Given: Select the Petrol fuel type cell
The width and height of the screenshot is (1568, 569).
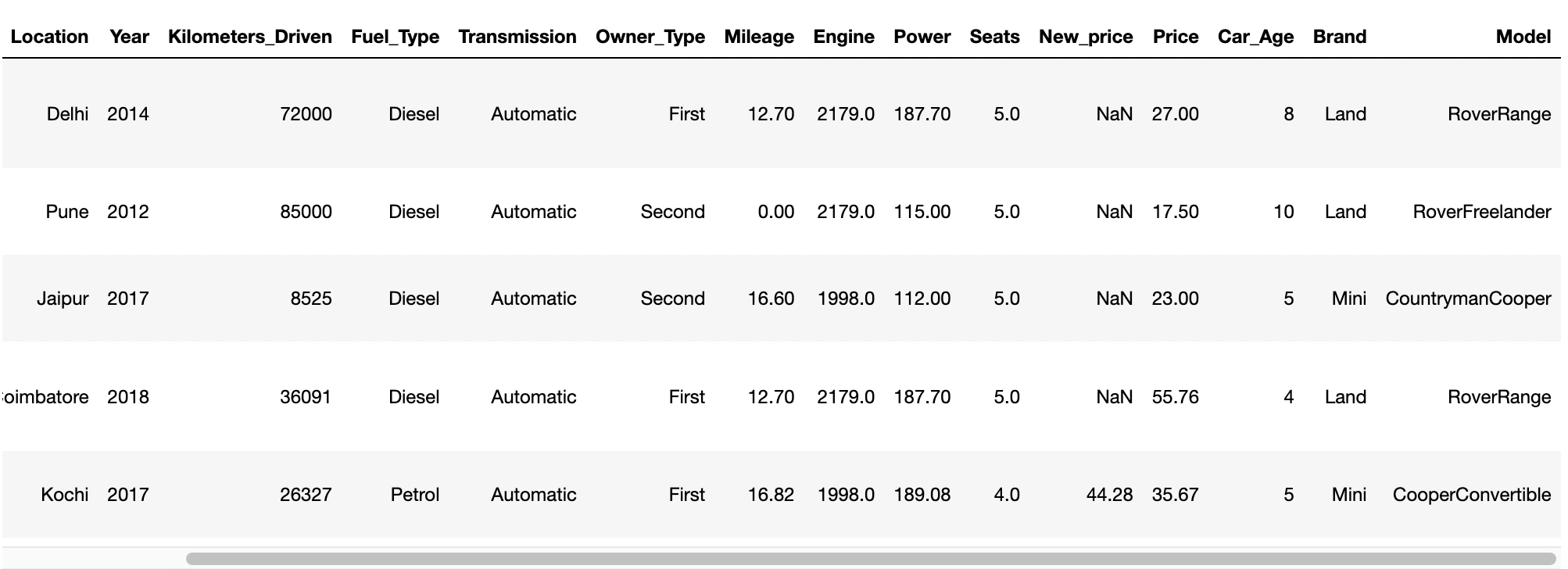Looking at the screenshot, I should tap(414, 495).
